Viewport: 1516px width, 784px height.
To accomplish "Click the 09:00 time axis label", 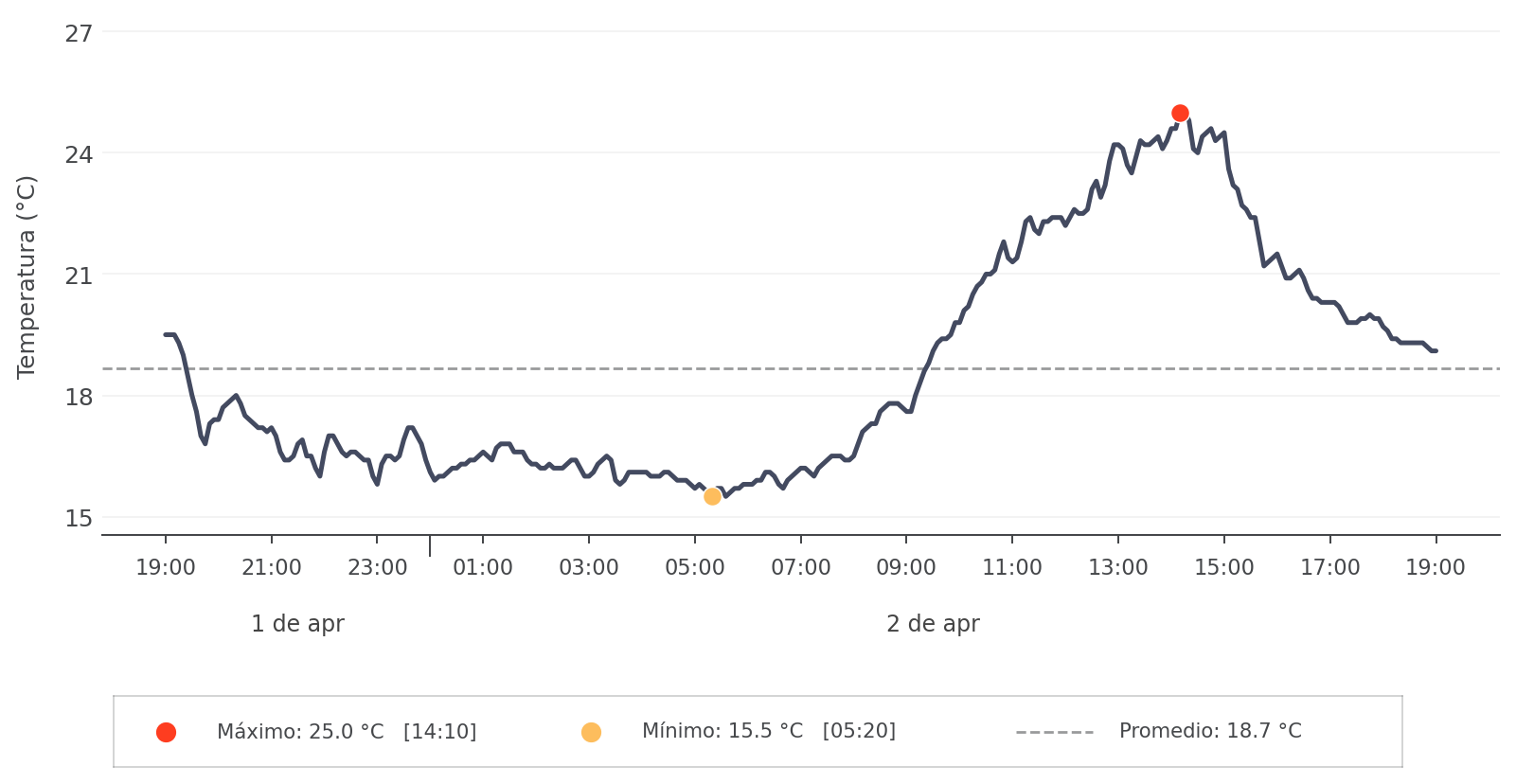I will tap(906, 568).
